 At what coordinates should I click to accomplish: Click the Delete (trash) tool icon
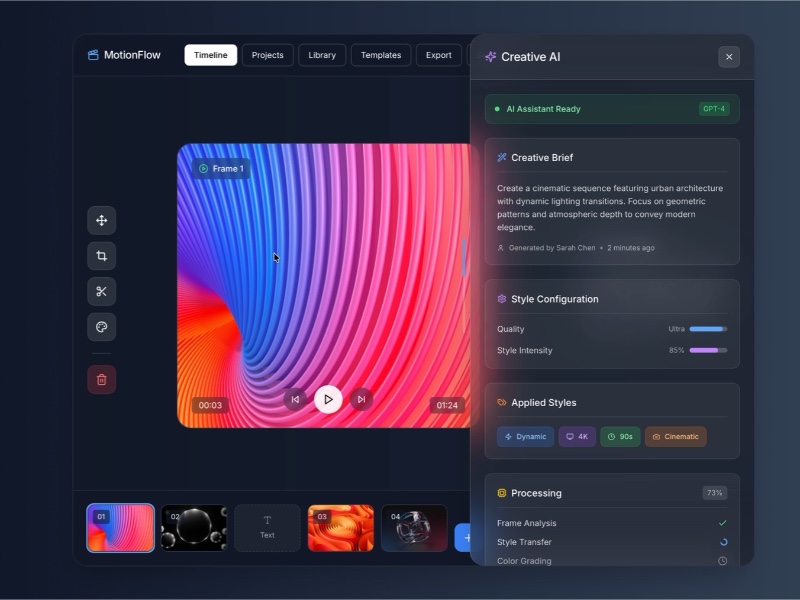(x=101, y=379)
